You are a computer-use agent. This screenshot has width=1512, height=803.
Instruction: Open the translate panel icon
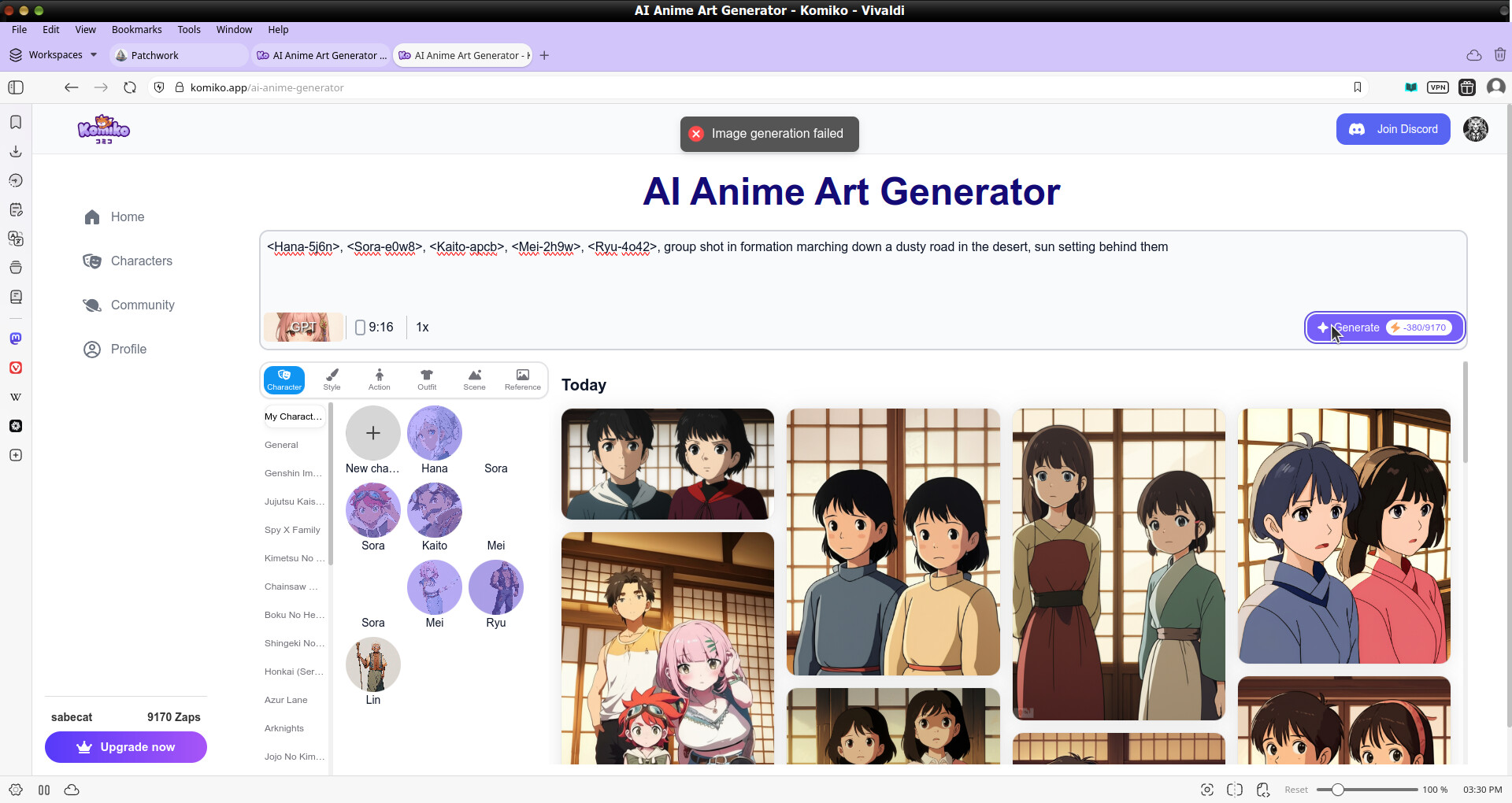pyautogui.click(x=16, y=239)
